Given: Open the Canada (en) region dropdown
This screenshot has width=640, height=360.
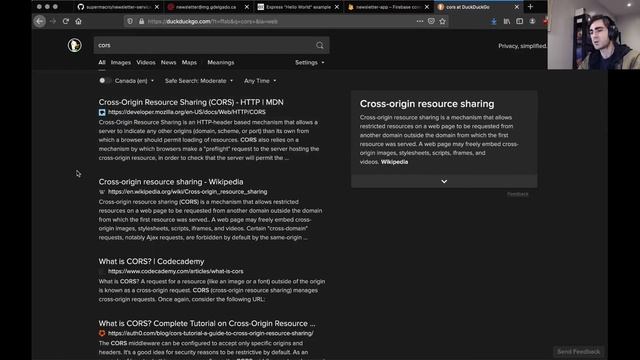Looking at the screenshot, I should [x=134, y=81].
